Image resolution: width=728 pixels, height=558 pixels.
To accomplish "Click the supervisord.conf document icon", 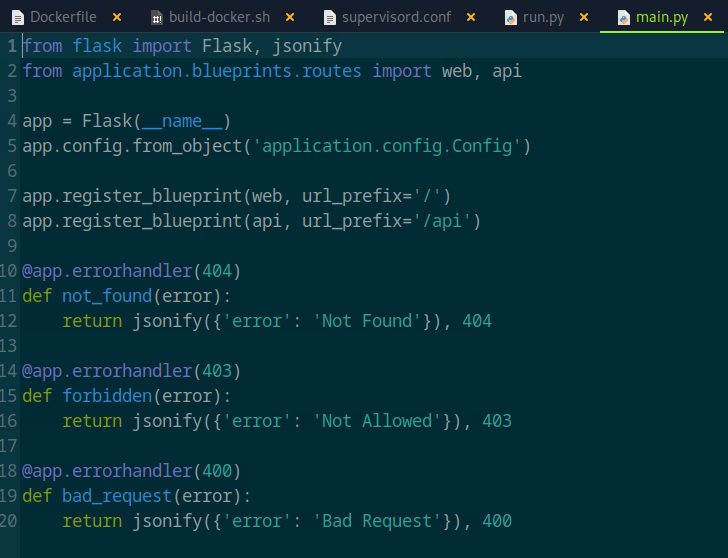I will tap(329, 18).
